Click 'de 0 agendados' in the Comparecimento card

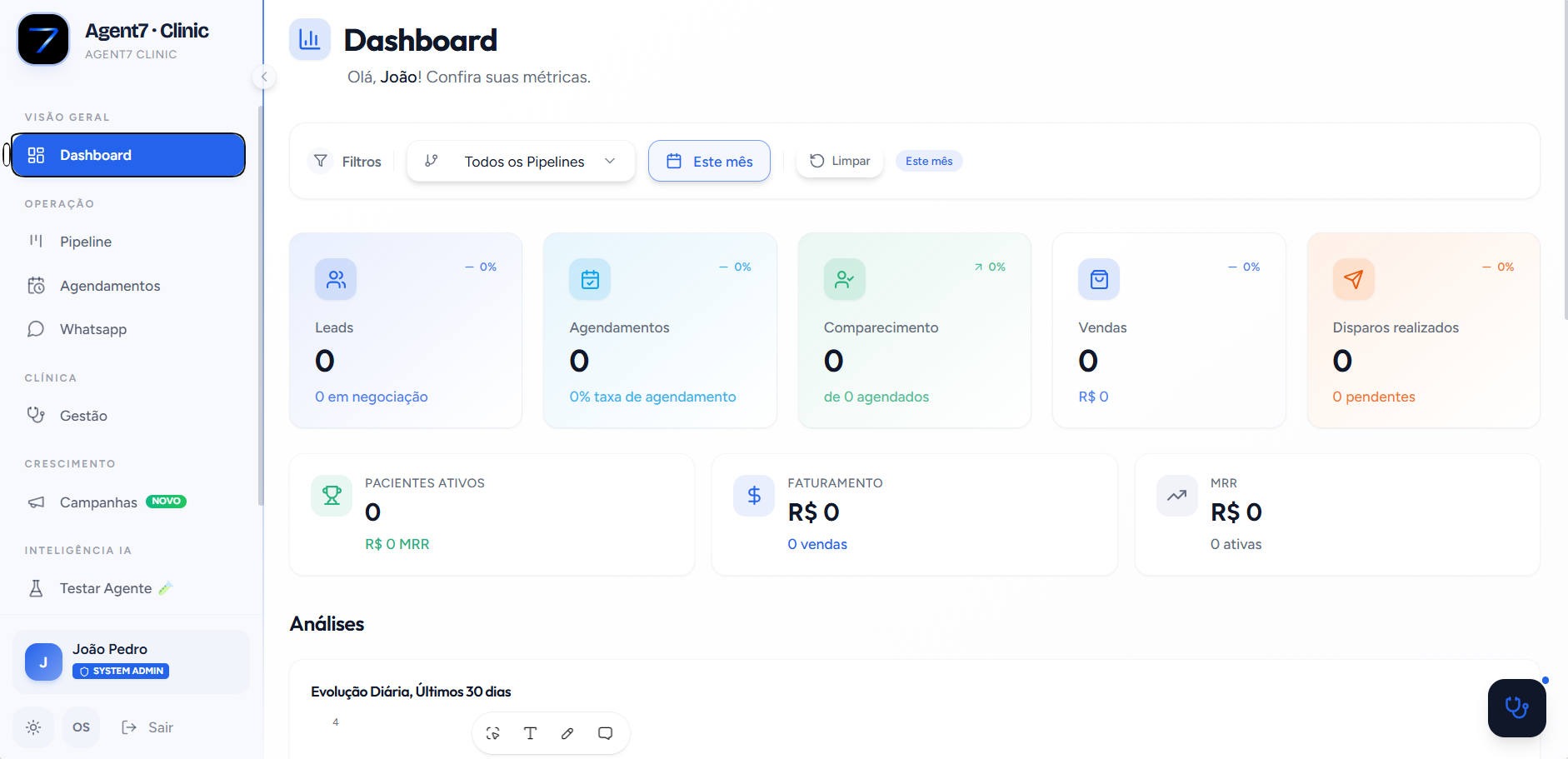click(876, 397)
